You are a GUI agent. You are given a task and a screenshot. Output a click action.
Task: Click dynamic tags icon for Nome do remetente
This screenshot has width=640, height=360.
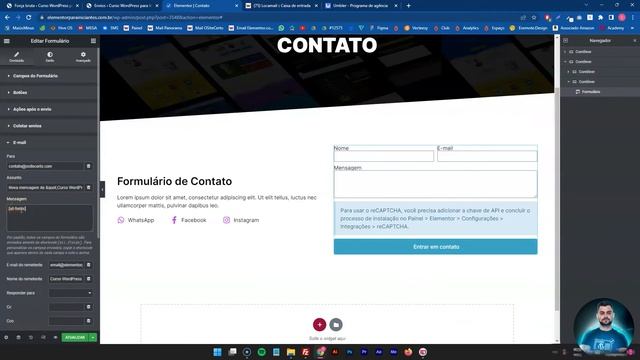click(89, 279)
